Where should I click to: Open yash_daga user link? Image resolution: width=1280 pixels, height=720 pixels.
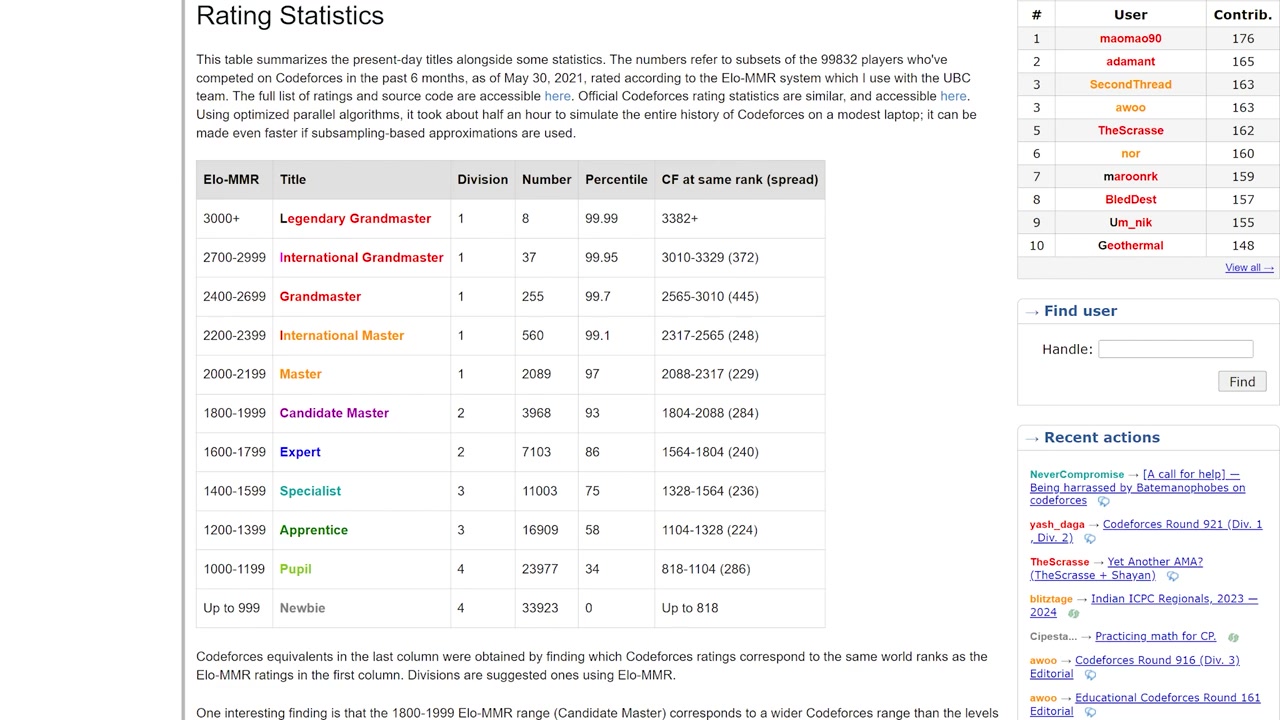1057,524
